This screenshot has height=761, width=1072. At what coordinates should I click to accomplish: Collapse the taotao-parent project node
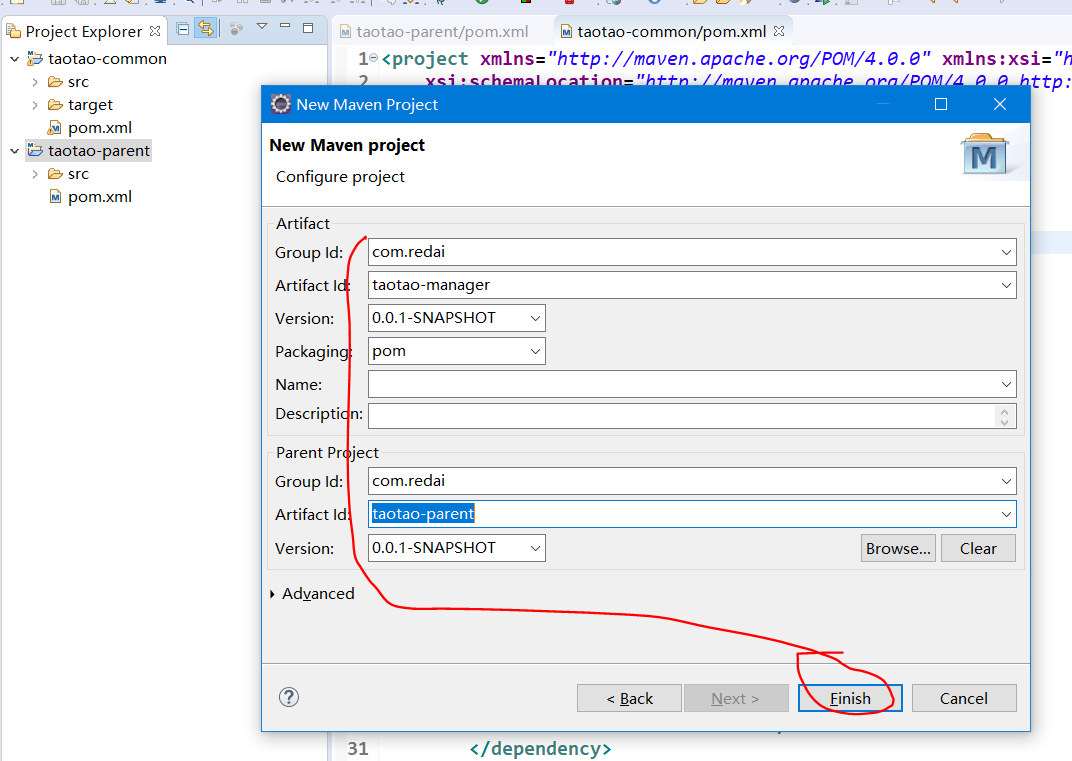coord(14,151)
